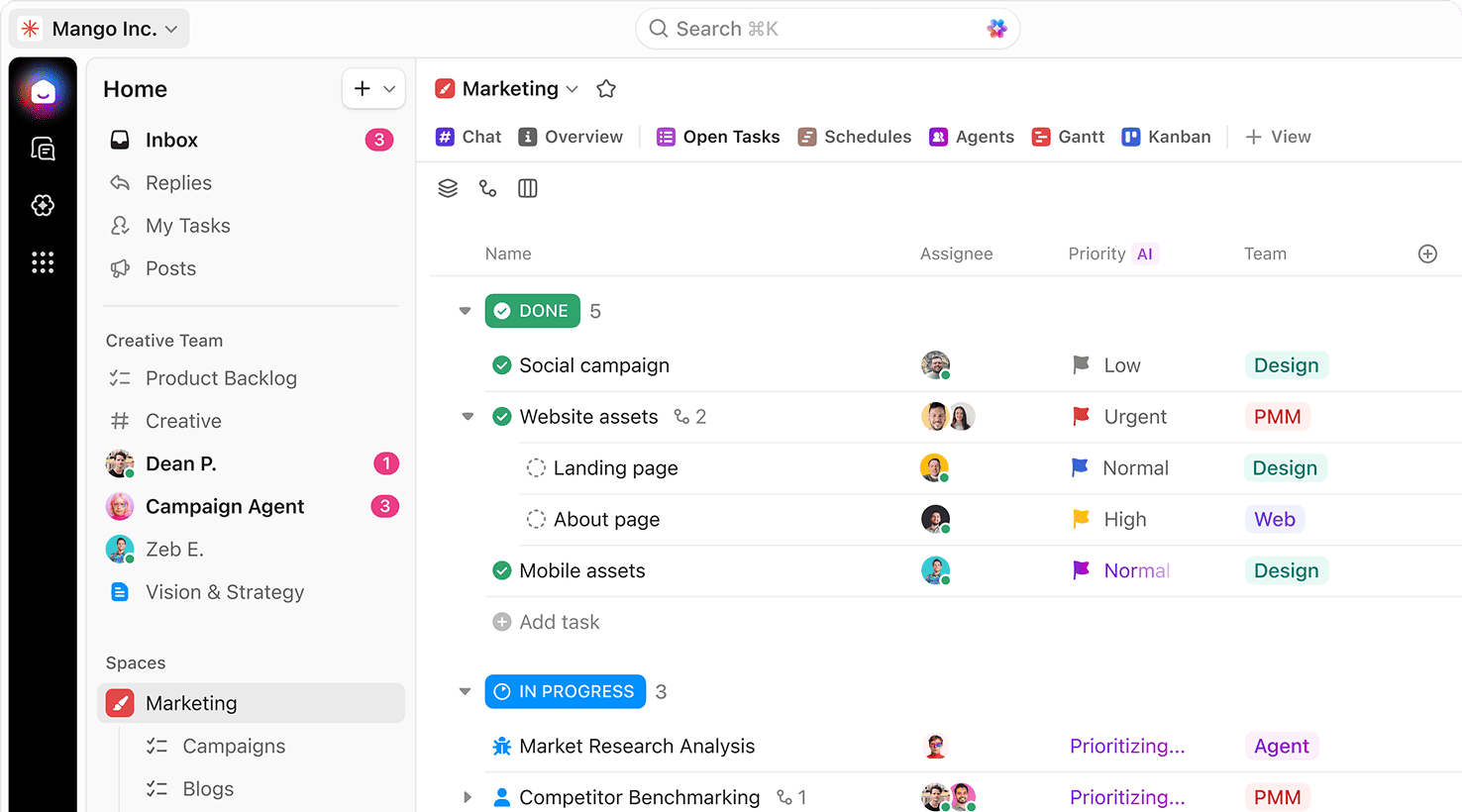Open the Mango Inc. workspace dropdown
1462x812 pixels.
click(x=98, y=29)
